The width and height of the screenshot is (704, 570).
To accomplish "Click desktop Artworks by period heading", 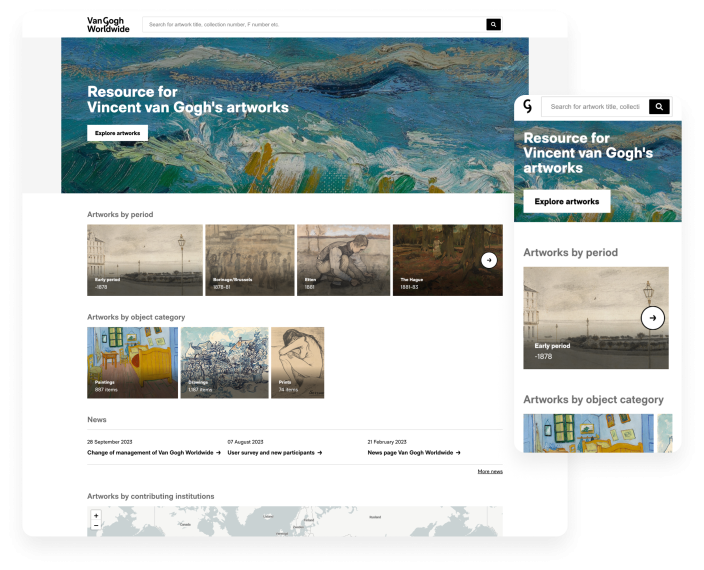I will (x=120, y=215).
